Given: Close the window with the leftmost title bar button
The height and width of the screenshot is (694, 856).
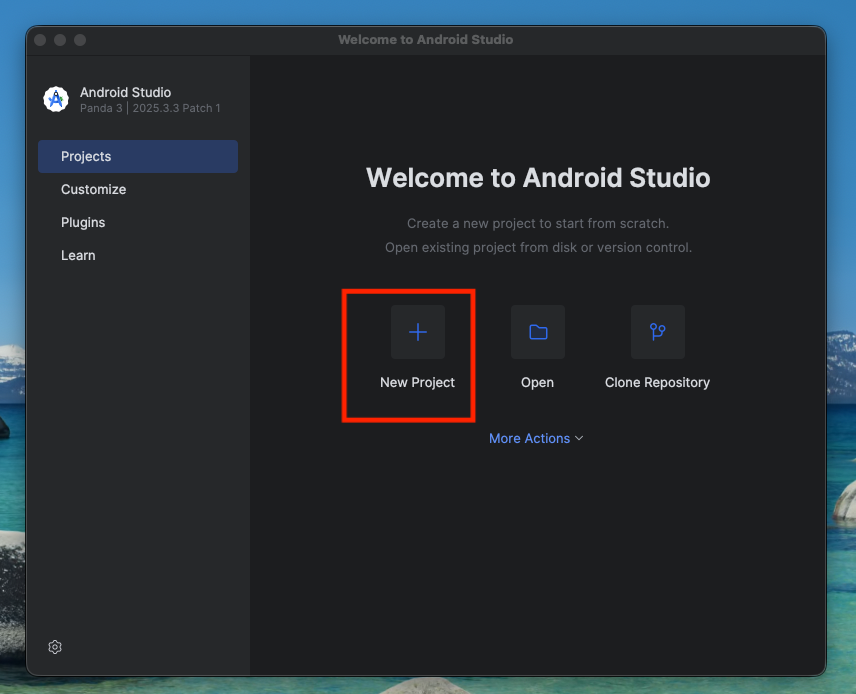Looking at the screenshot, I should [40, 40].
